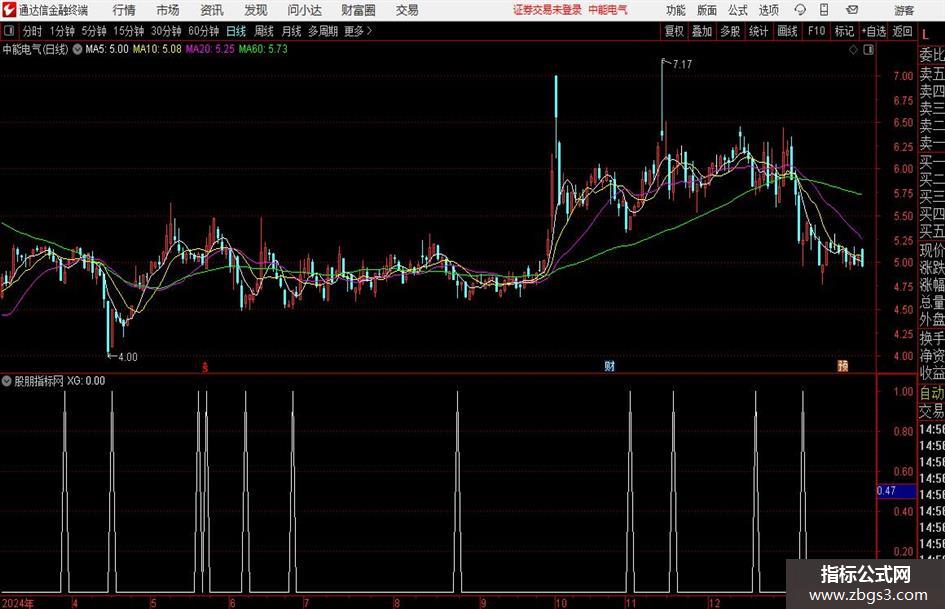Click the mobile phone icon
This screenshot has width=945, height=609.
[x=824, y=10]
